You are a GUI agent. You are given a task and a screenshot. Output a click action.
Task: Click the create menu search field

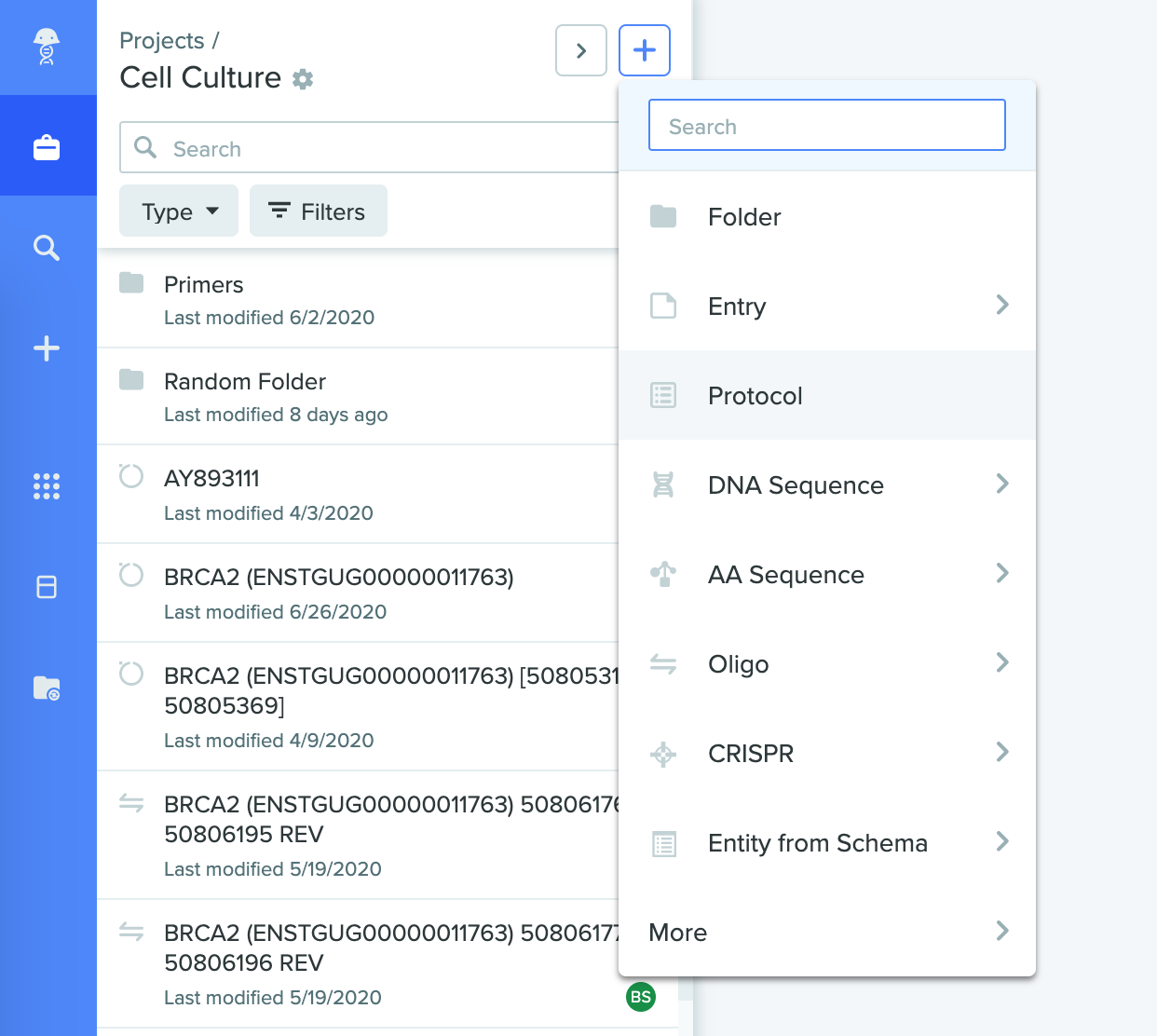[826, 126]
